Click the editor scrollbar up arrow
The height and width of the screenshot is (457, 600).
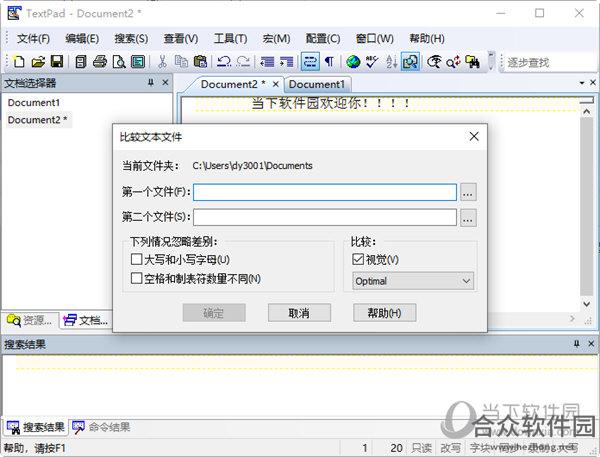click(587, 112)
